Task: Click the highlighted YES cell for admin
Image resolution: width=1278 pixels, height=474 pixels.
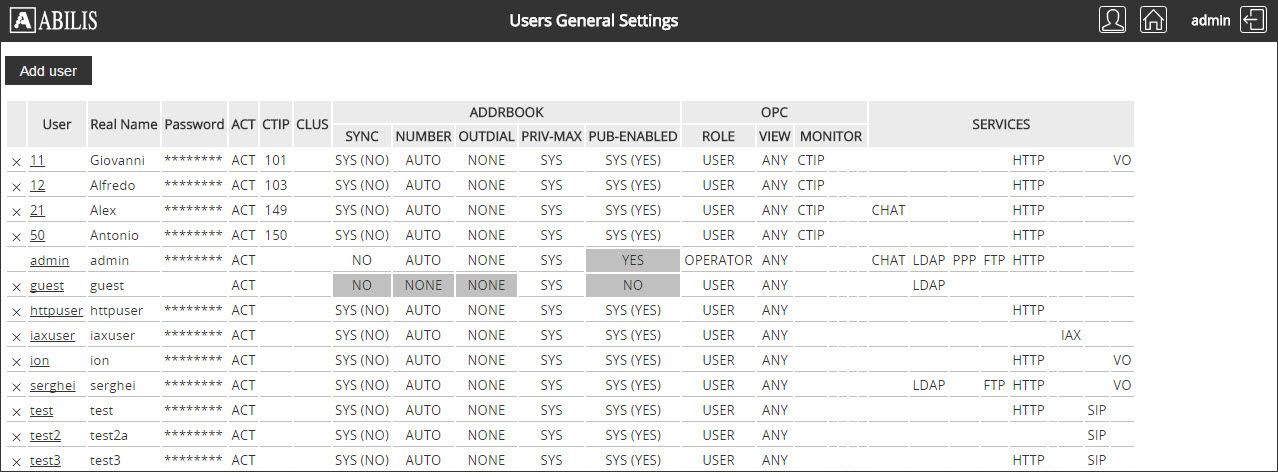Action: coord(632,260)
